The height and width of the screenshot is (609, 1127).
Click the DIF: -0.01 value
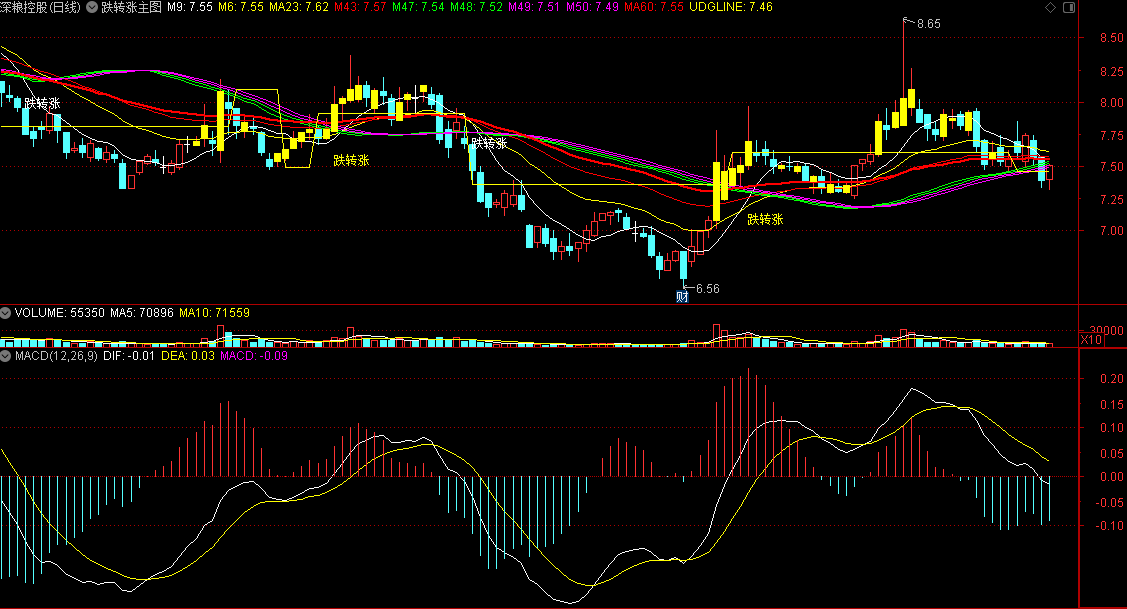[x=129, y=355]
